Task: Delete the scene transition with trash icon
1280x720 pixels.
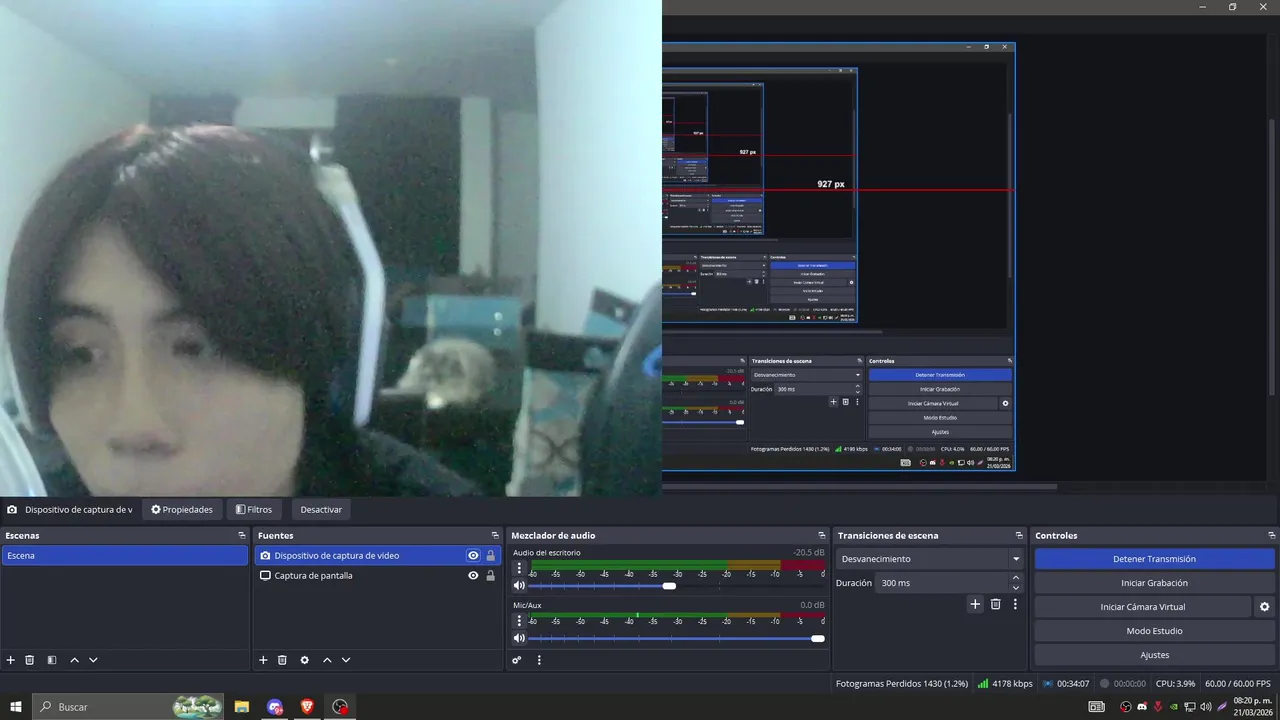Action: [x=995, y=604]
